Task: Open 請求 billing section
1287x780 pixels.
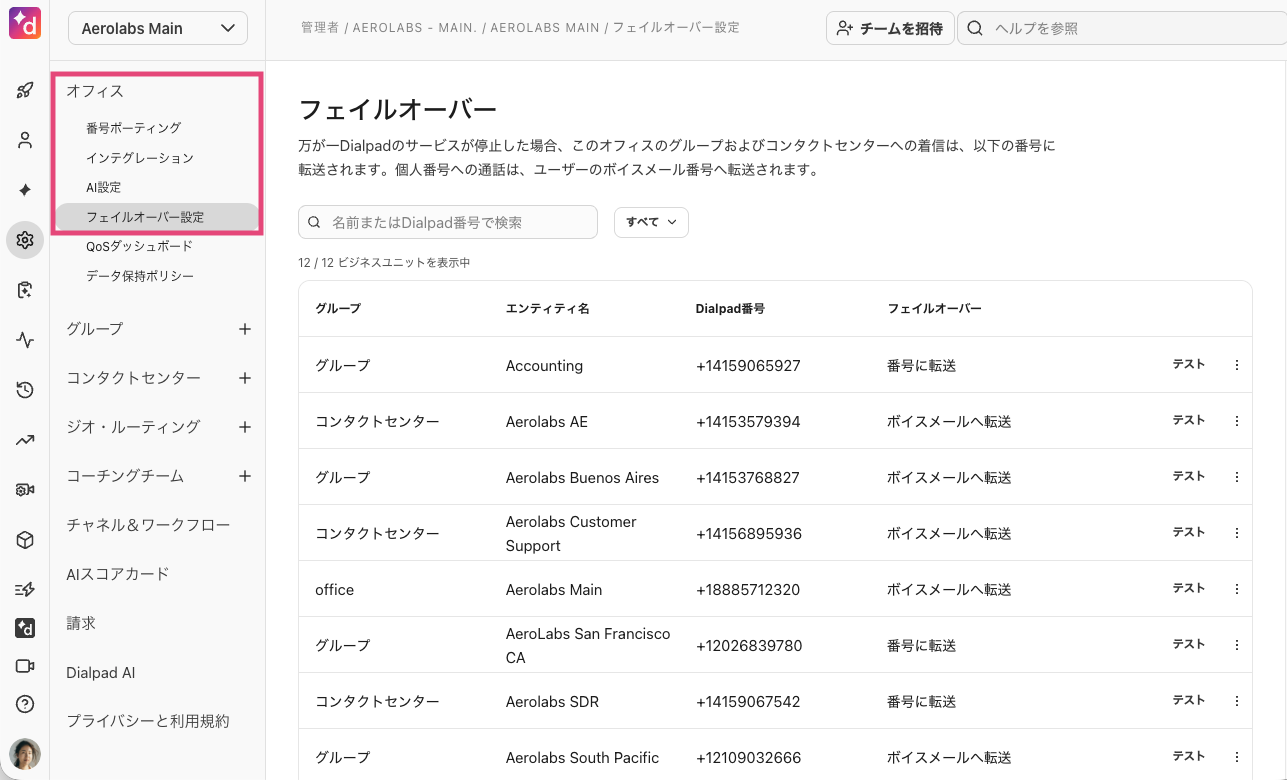Action: coord(81,623)
